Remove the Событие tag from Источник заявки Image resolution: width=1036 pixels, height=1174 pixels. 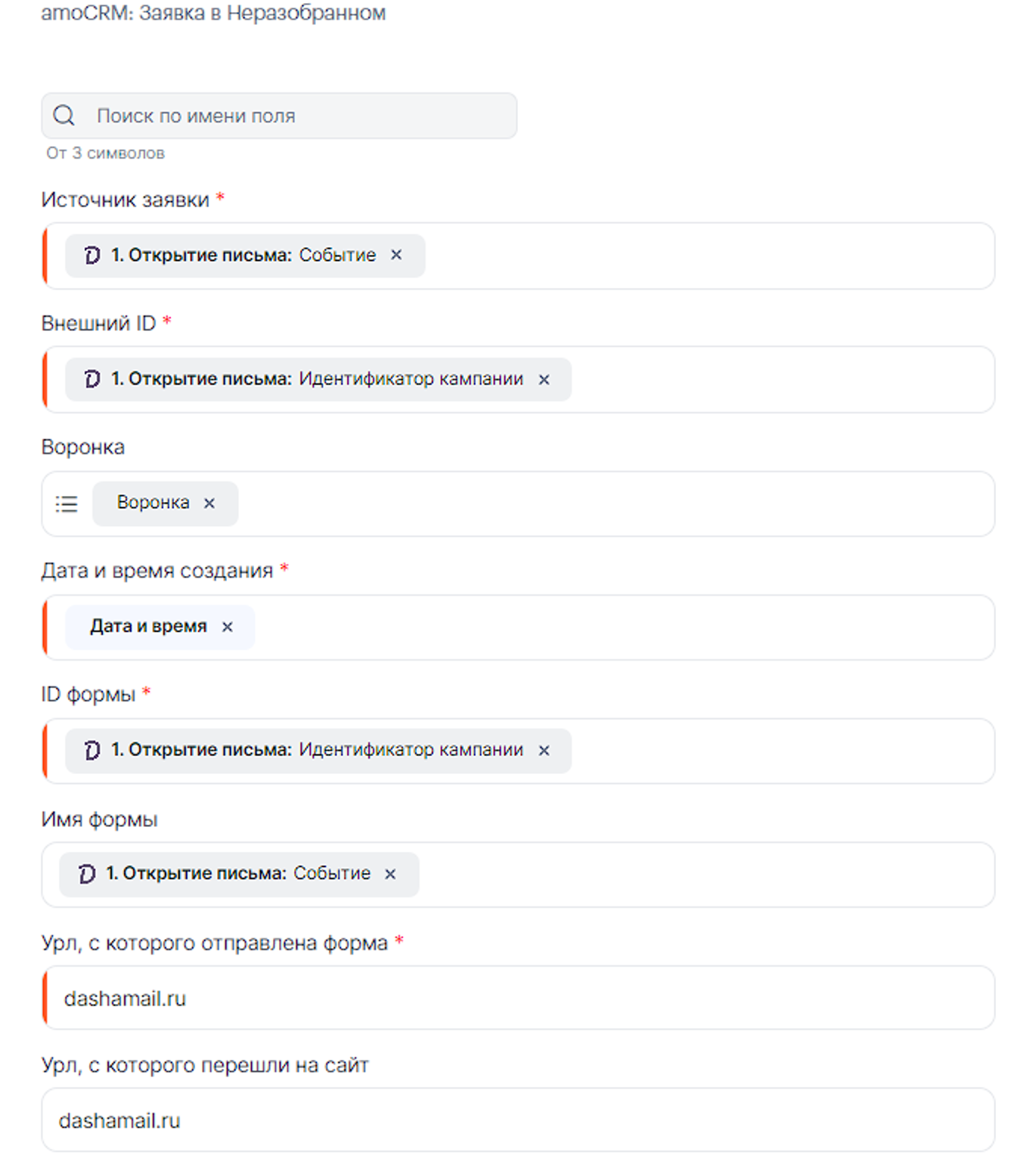click(x=396, y=256)
